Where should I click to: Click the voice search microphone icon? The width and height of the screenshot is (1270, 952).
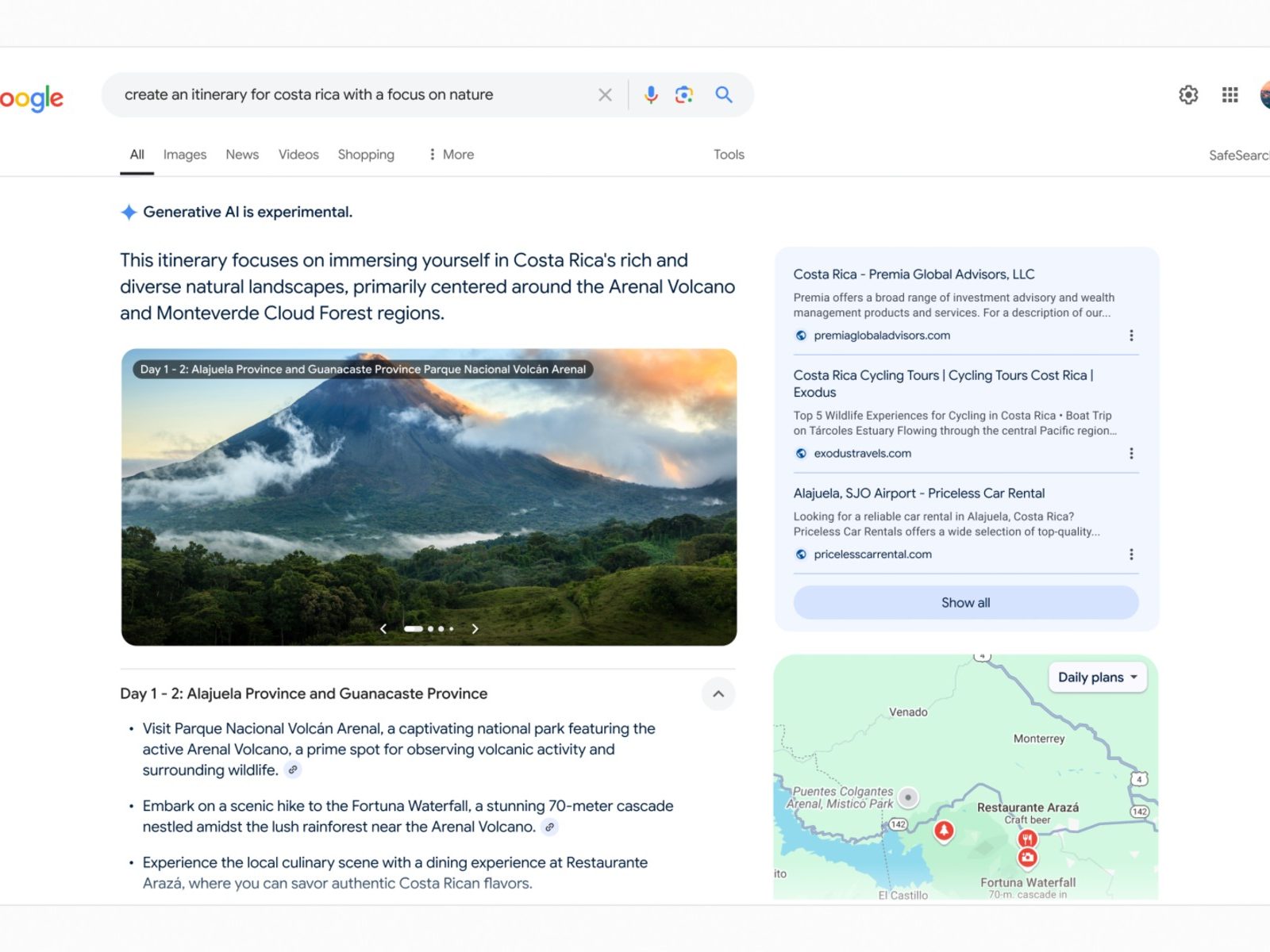coord(651,95)
